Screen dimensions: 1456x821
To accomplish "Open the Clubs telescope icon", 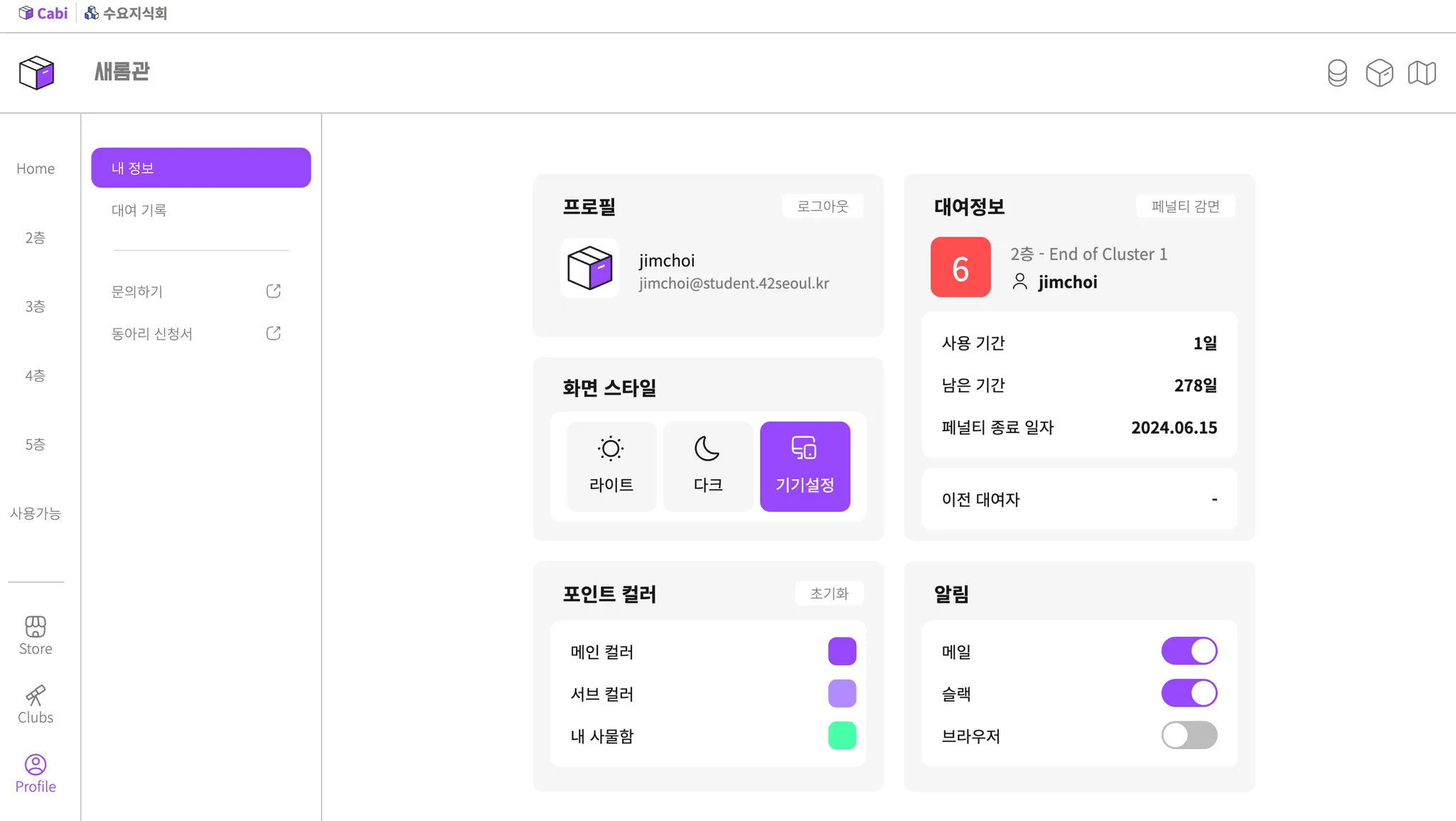I will pos(36,695).
